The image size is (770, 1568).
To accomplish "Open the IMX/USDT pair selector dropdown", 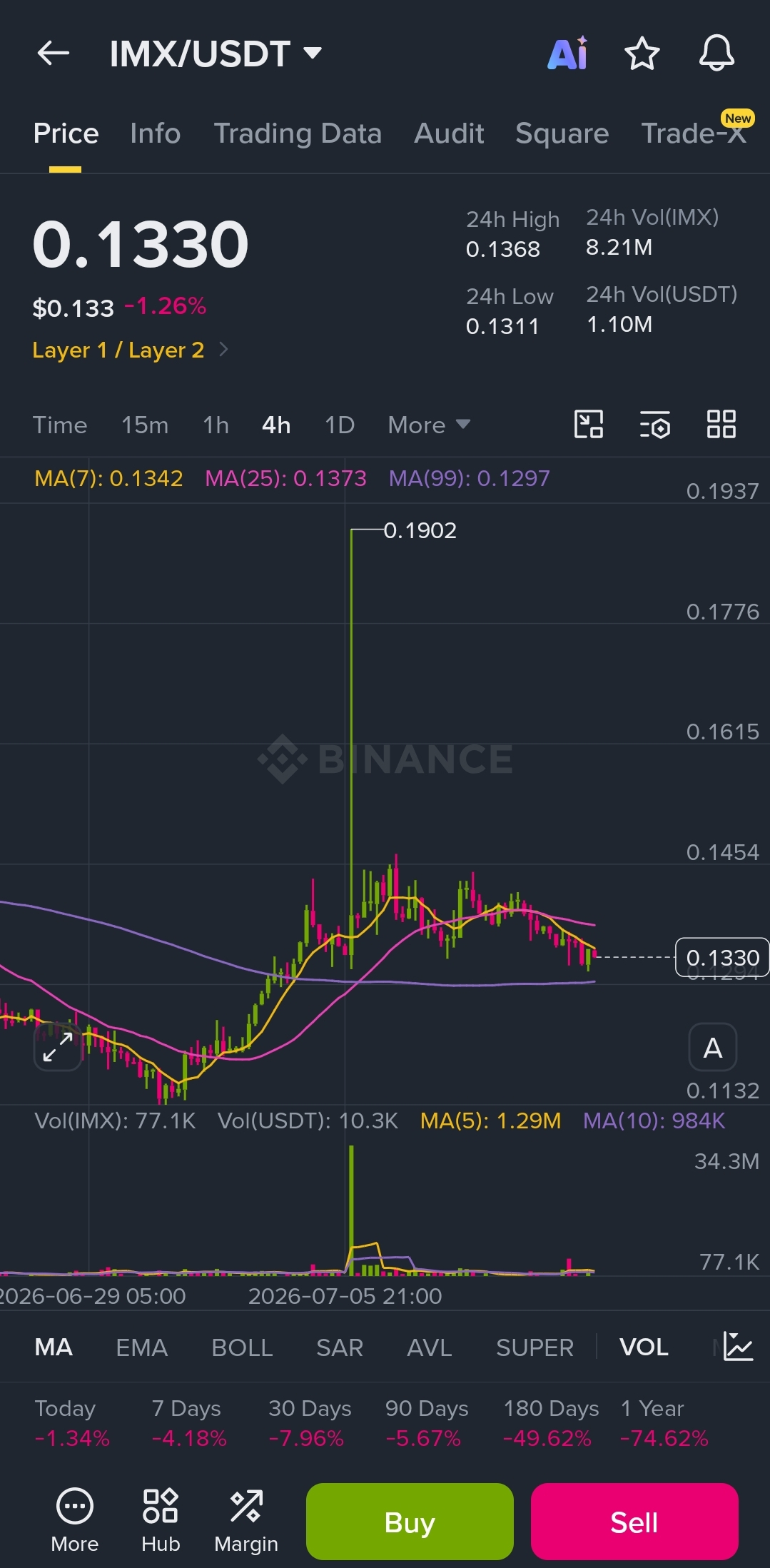I will (216, 54).
